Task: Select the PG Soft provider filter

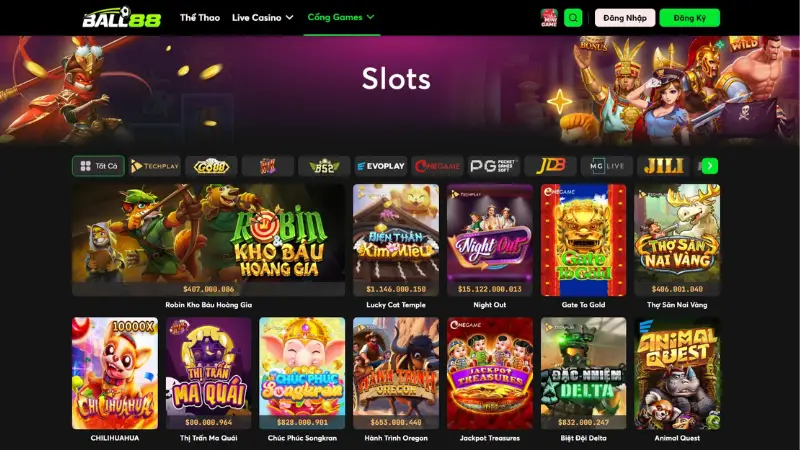Action: [493, 166]
